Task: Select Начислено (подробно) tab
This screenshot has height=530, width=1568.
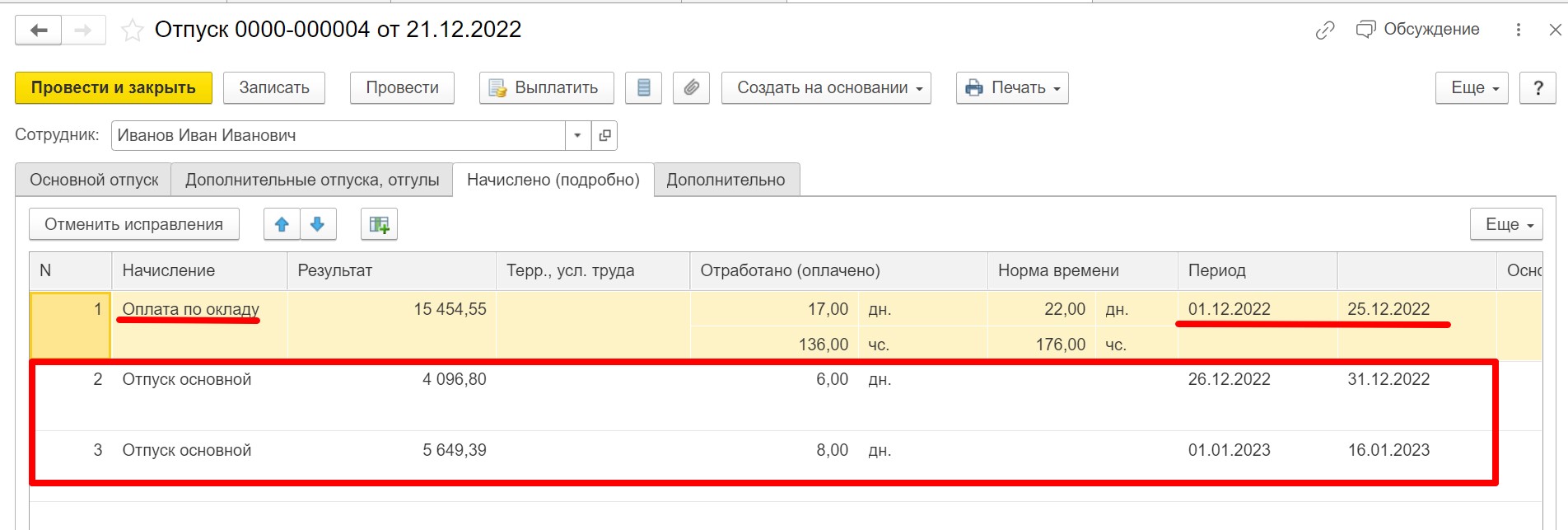Action: 553,180
